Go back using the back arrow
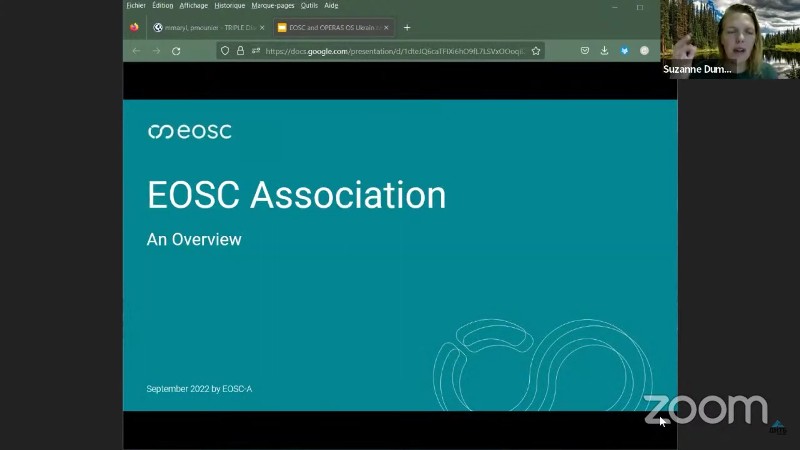 click(x=137, y=51)
